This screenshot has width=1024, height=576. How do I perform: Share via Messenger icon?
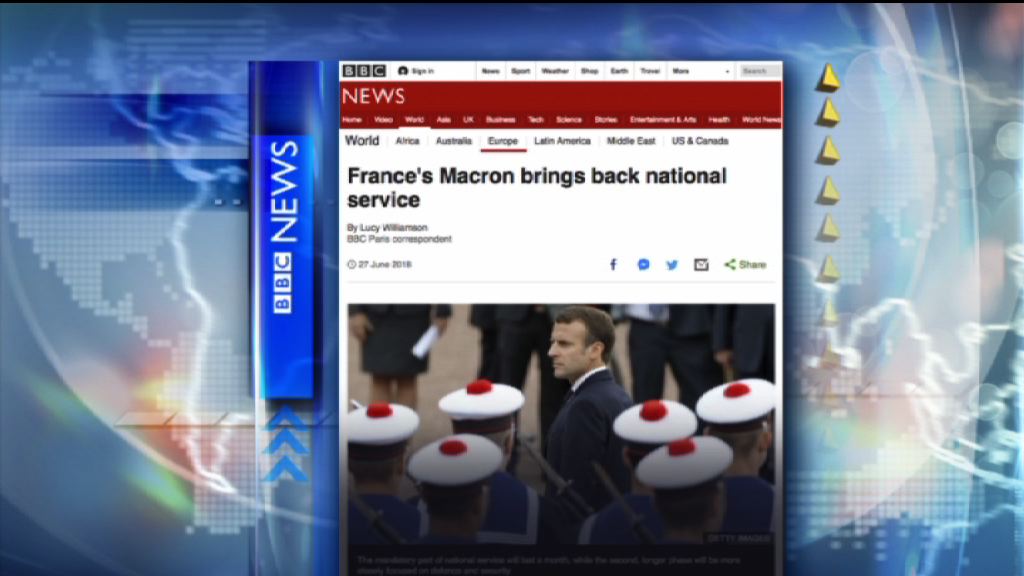[643, 264]
